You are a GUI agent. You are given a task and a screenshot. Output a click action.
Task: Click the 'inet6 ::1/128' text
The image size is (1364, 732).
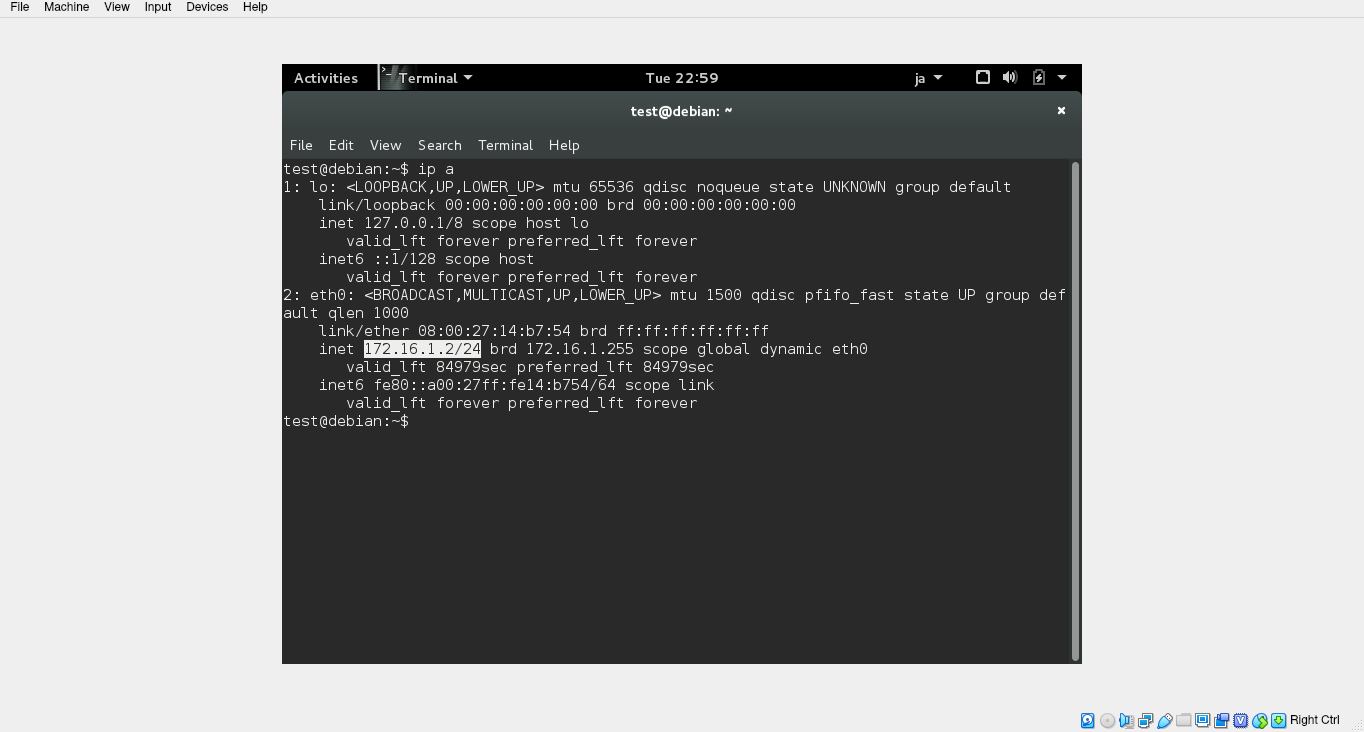coord(377,259)
